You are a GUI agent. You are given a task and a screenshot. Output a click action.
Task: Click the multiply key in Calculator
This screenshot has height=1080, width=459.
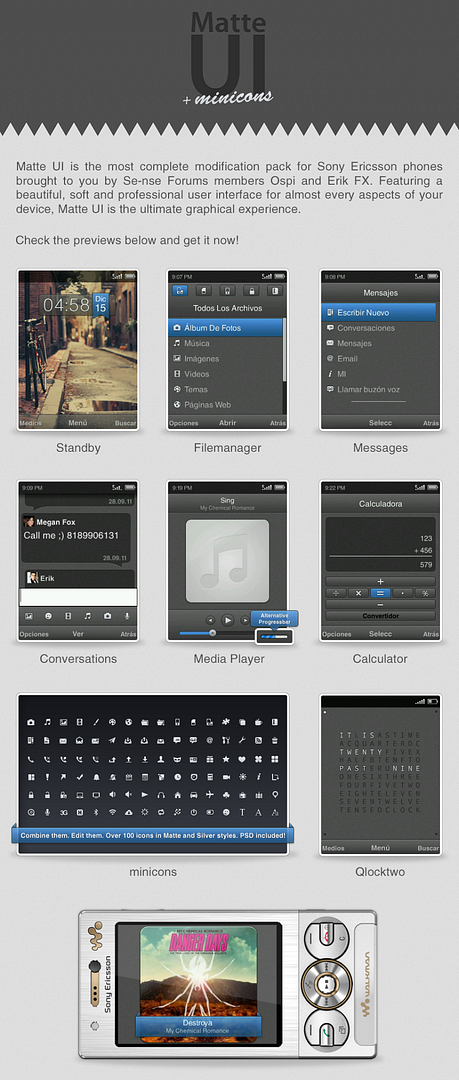click(x=358, y=593)
